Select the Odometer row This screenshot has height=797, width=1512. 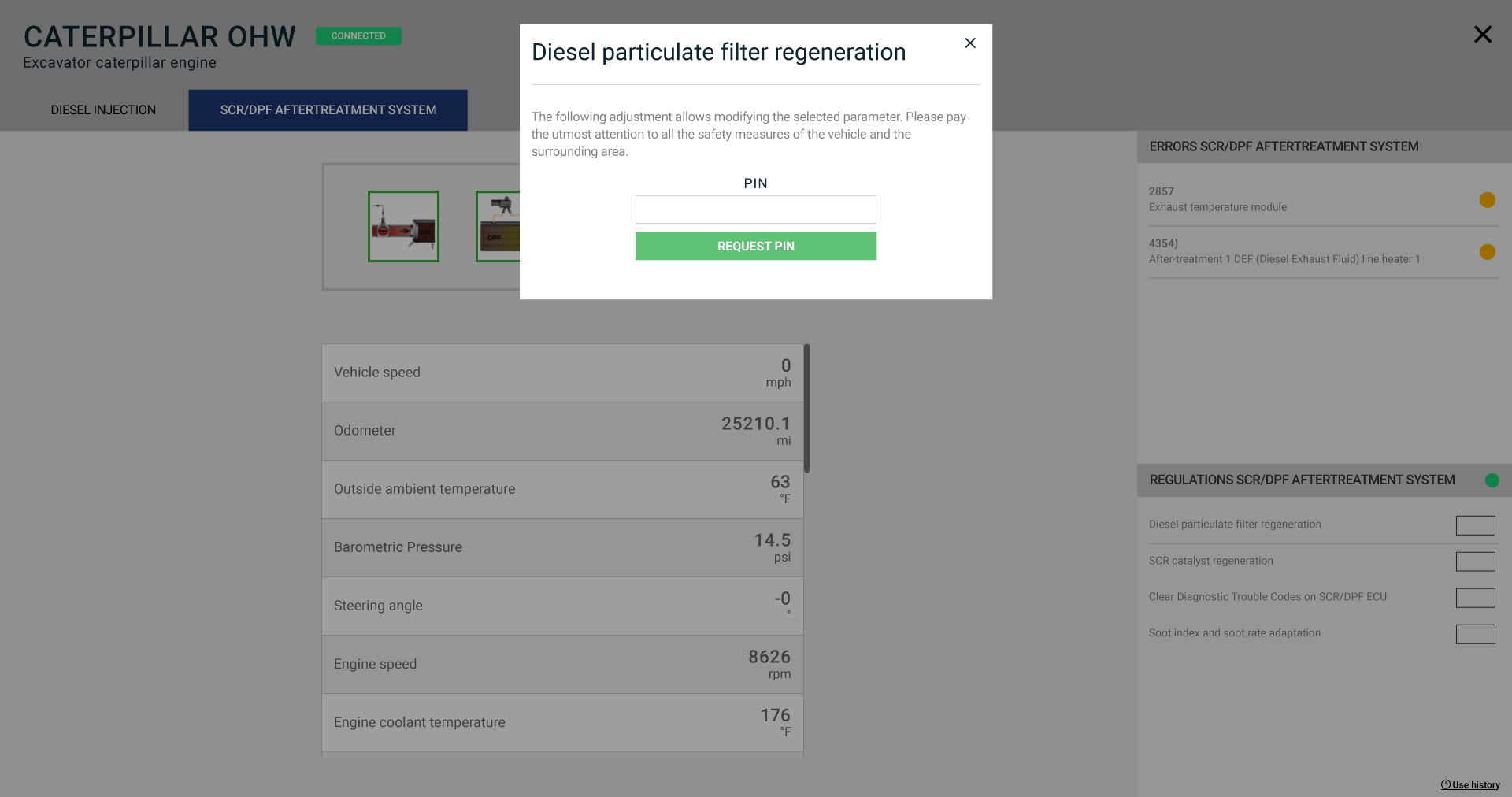pos(562,432)
